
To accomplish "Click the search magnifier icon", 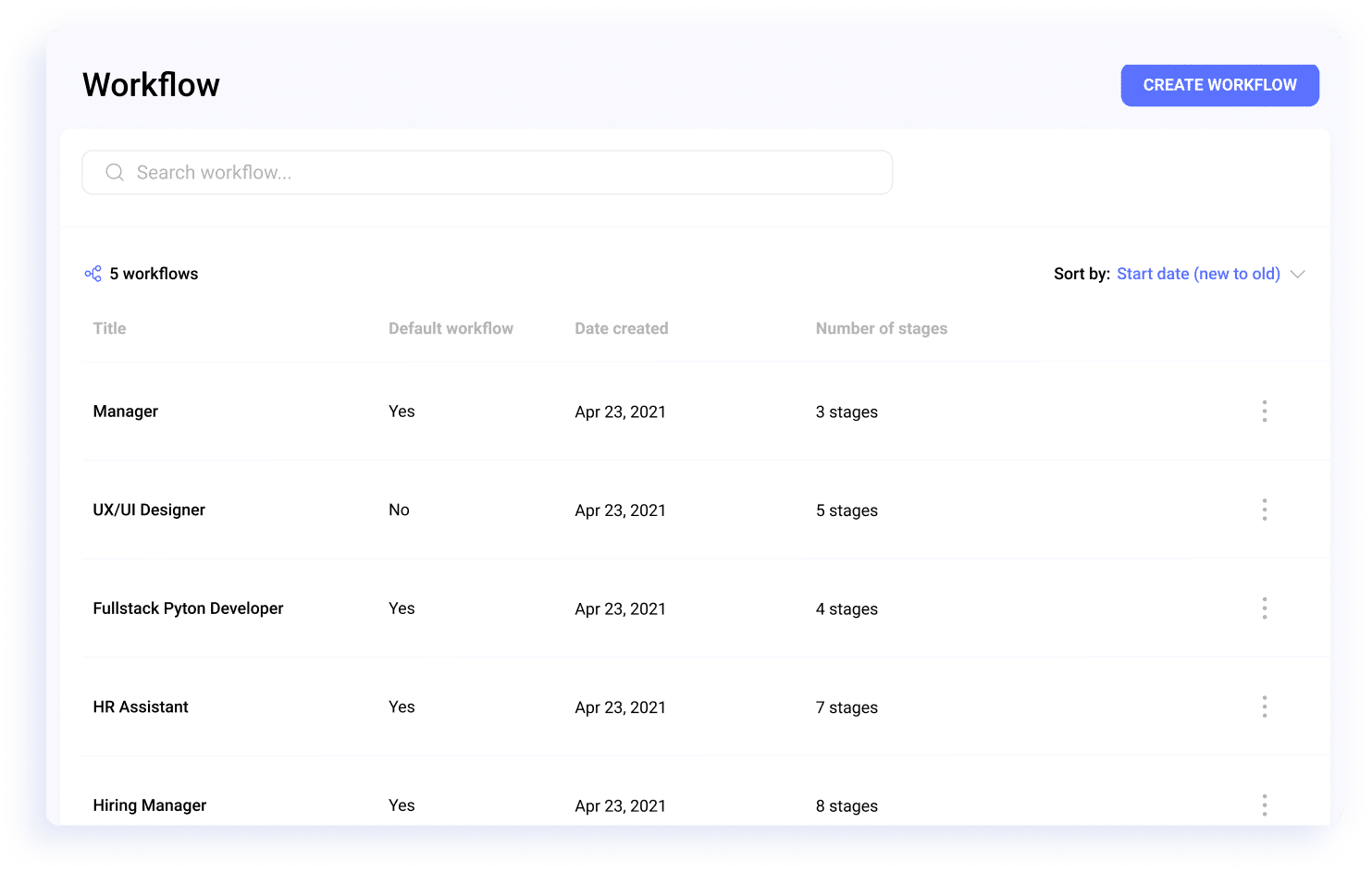I will point(115,172).
